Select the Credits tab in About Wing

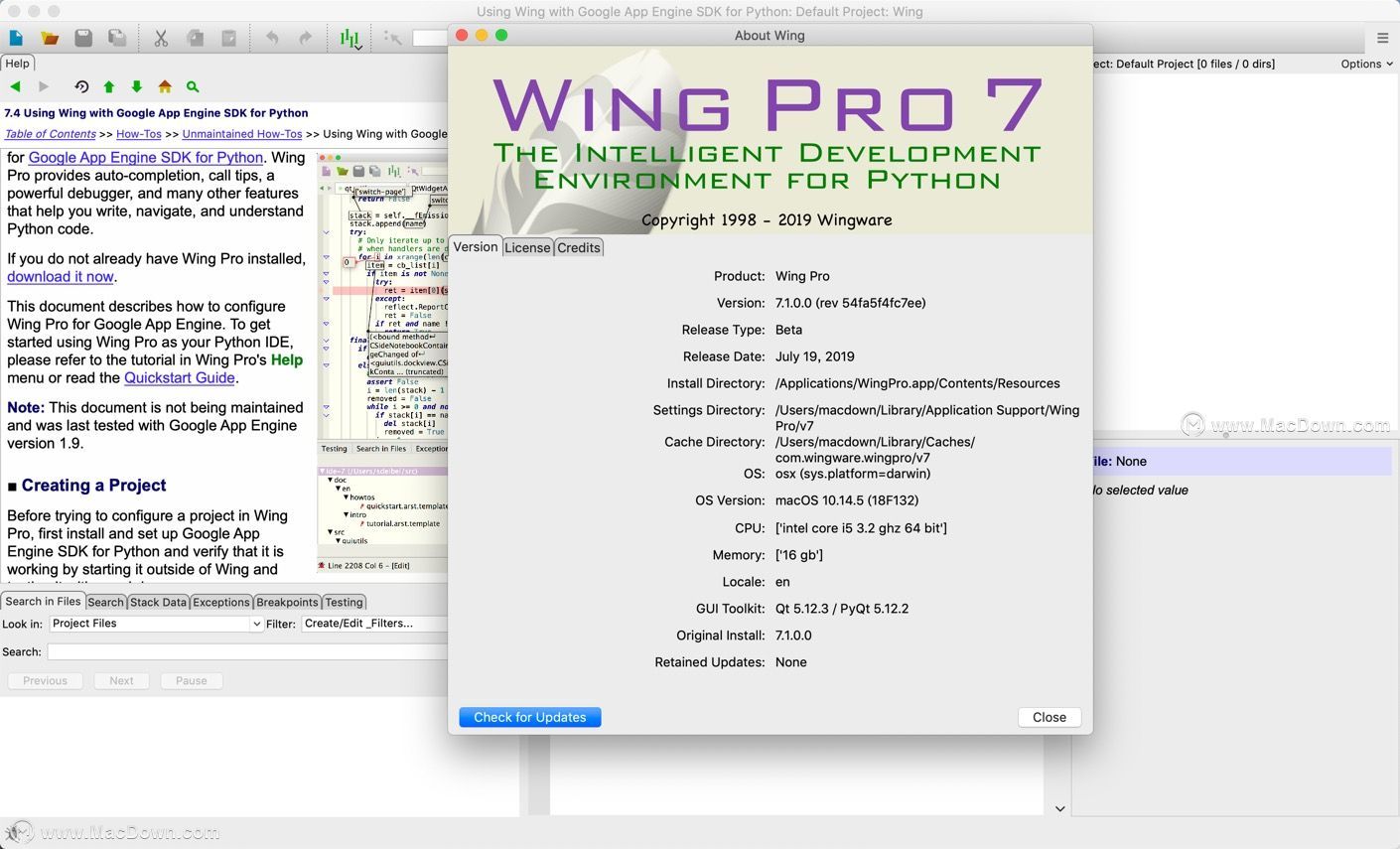[x=579, y=247]
